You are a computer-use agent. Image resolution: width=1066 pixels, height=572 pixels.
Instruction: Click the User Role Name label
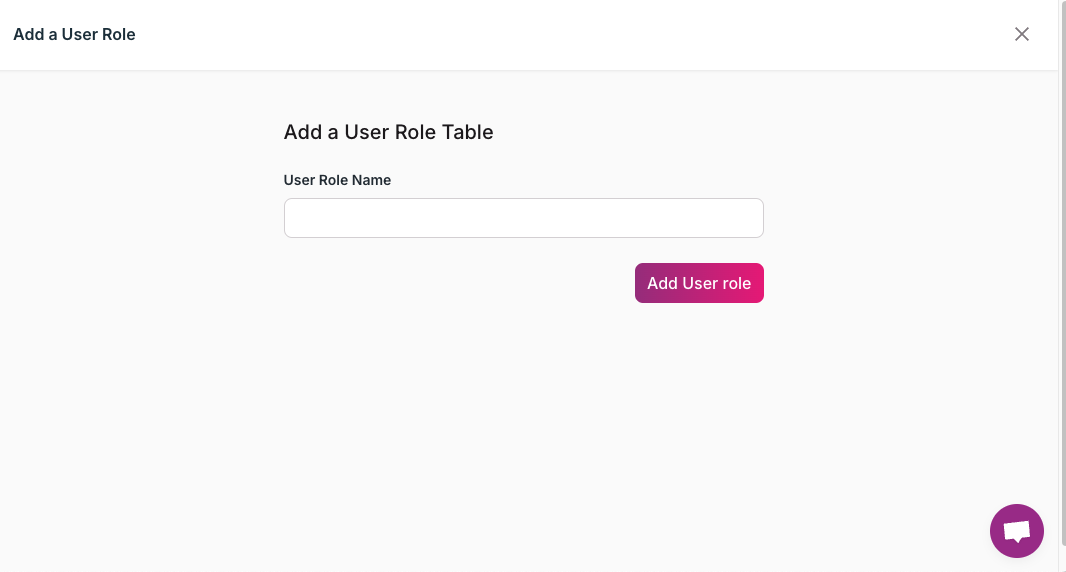(x=337, y=180)
